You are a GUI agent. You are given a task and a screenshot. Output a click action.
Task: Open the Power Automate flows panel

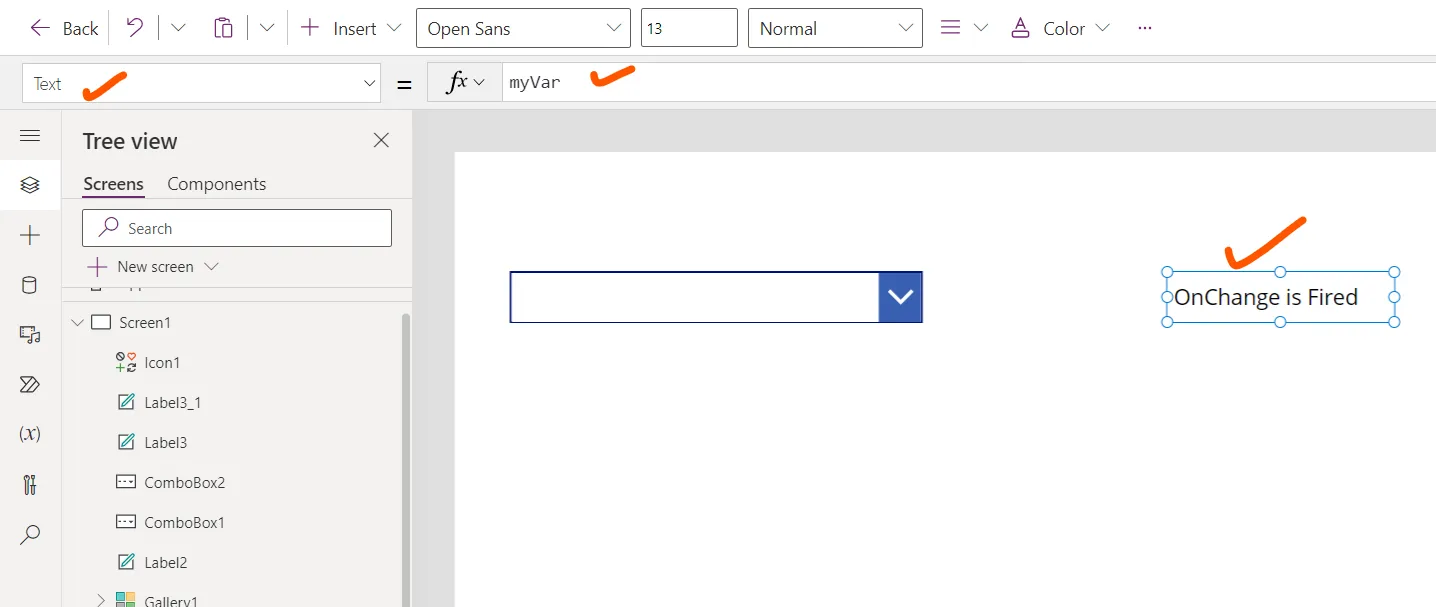[x=30, y=384]
